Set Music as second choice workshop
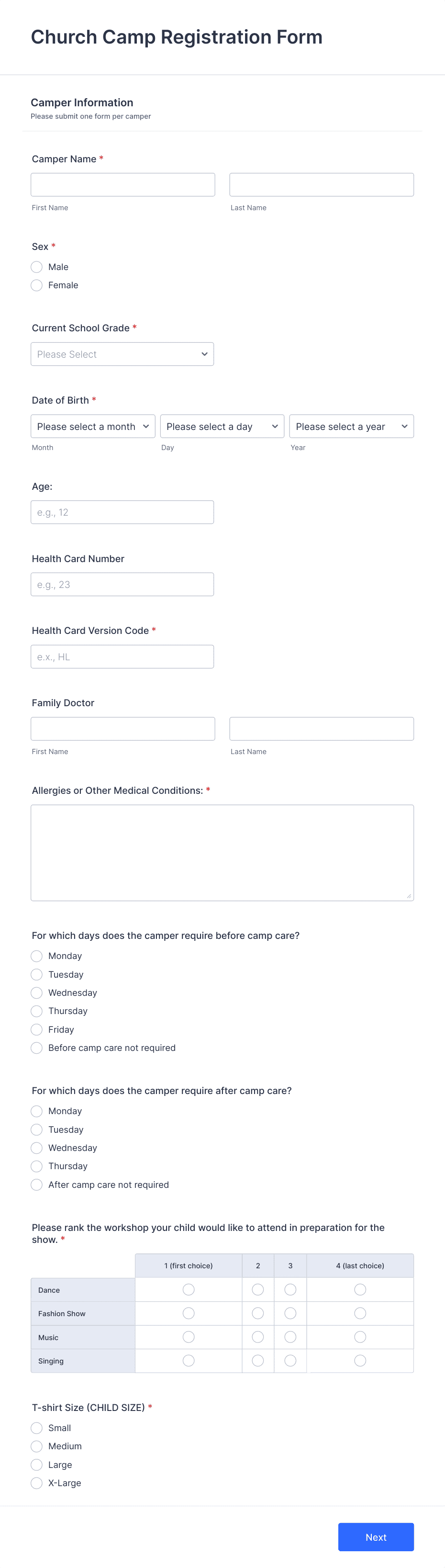 (x=258, y=1337)
